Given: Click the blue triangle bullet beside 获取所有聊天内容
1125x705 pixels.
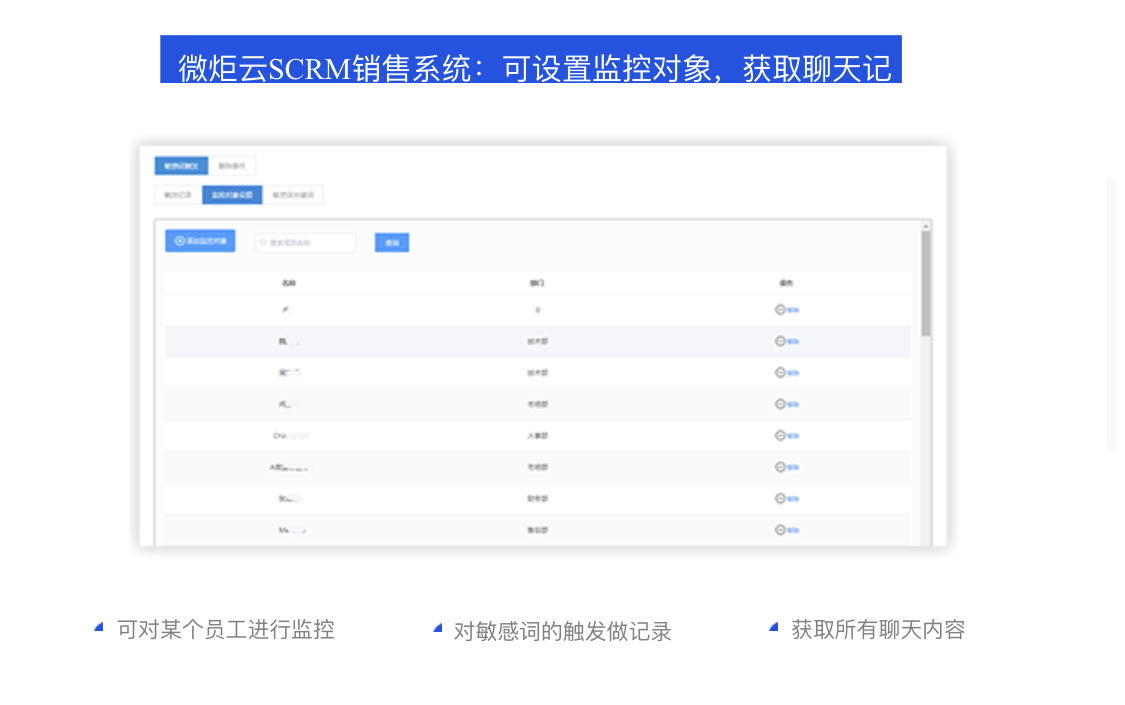Looking at the screenshot, I should tap(773, 627).
